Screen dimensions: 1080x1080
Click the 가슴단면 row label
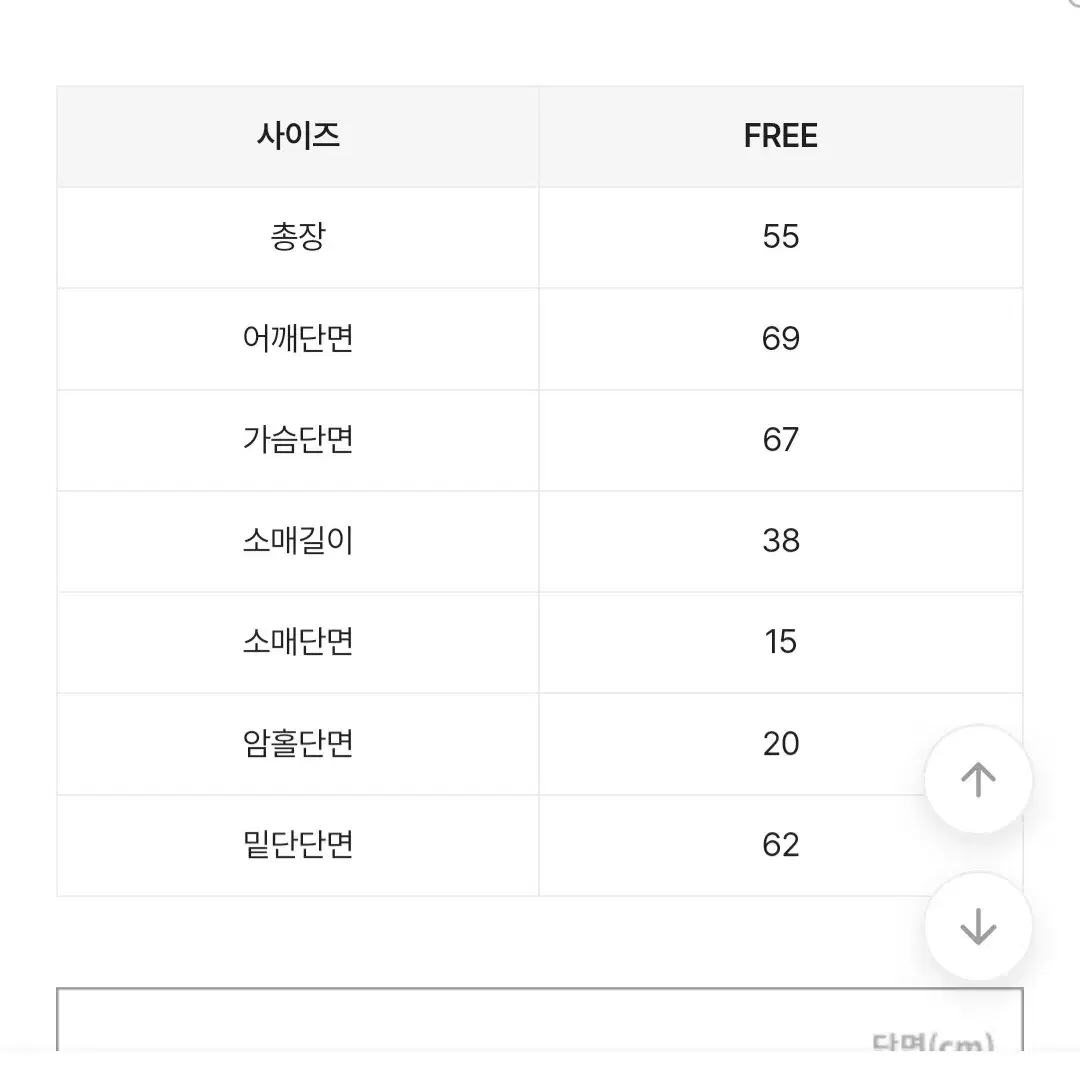pos(298,439)
